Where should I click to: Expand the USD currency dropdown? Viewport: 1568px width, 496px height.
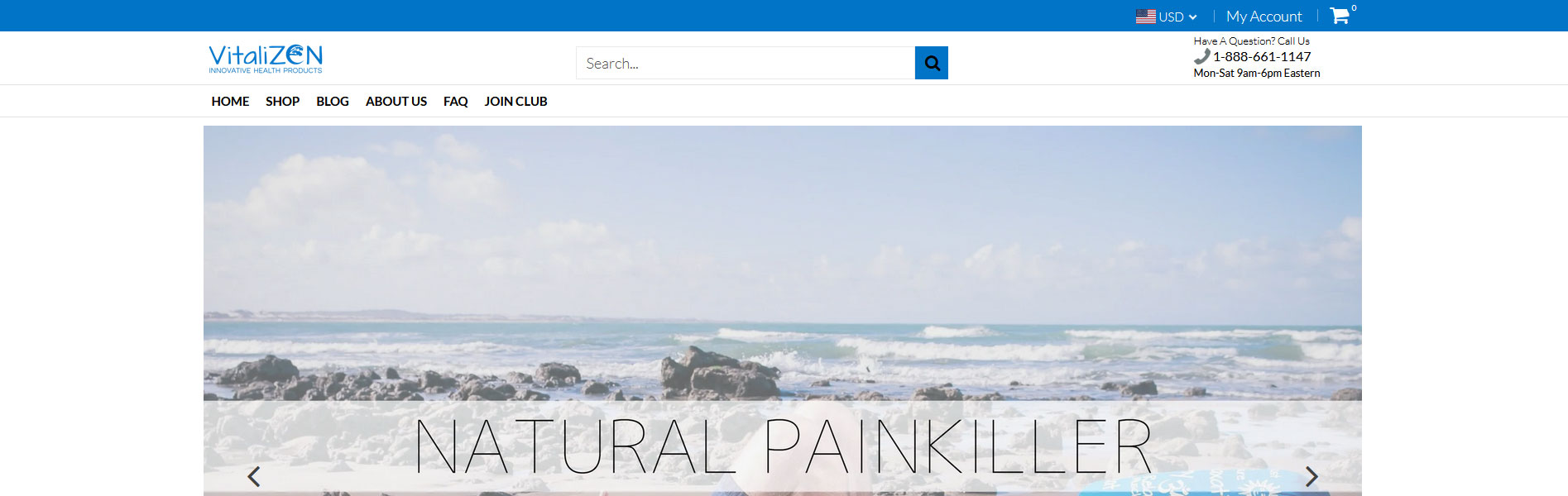(x=1167, y=17)
